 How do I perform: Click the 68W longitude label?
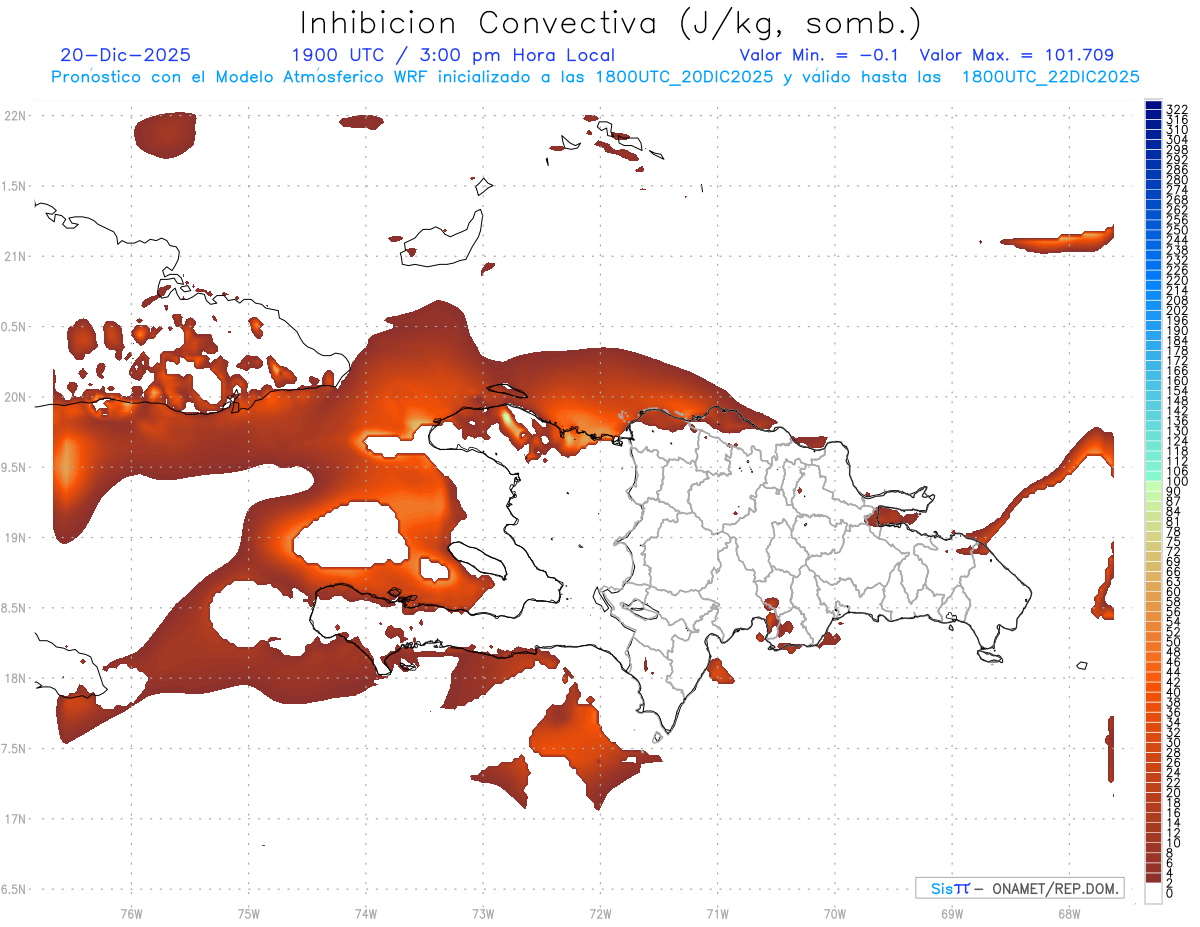1069,913
